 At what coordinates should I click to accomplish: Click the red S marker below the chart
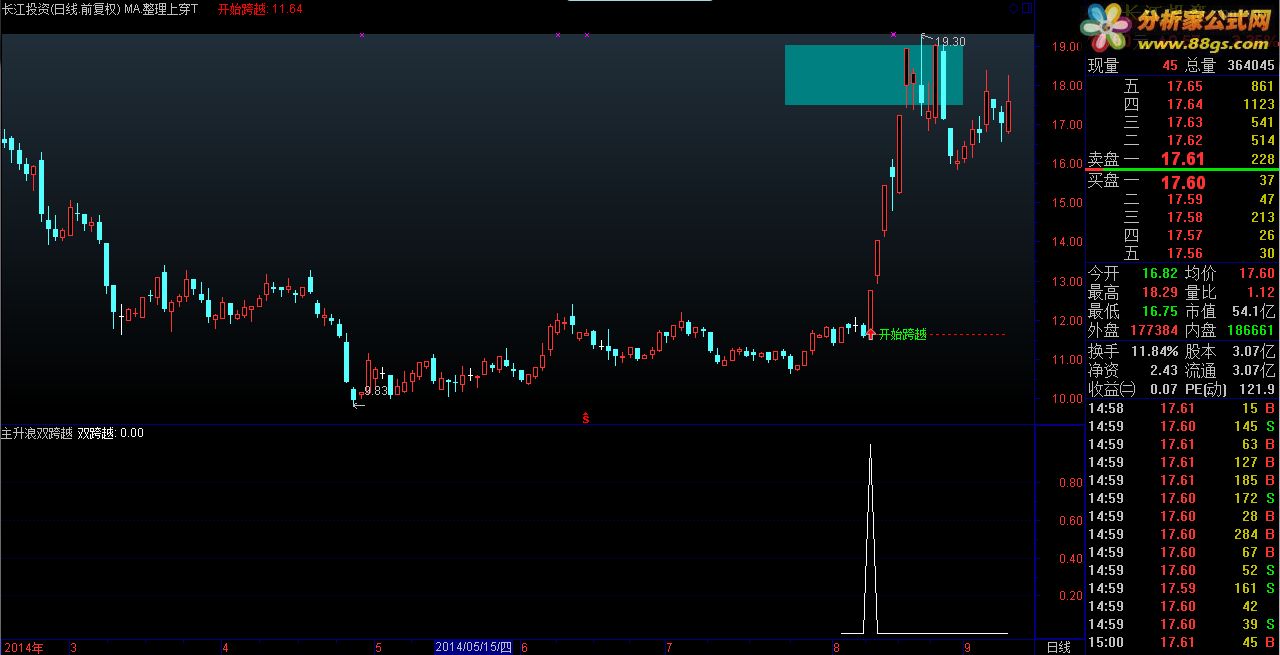click(586, 418)
